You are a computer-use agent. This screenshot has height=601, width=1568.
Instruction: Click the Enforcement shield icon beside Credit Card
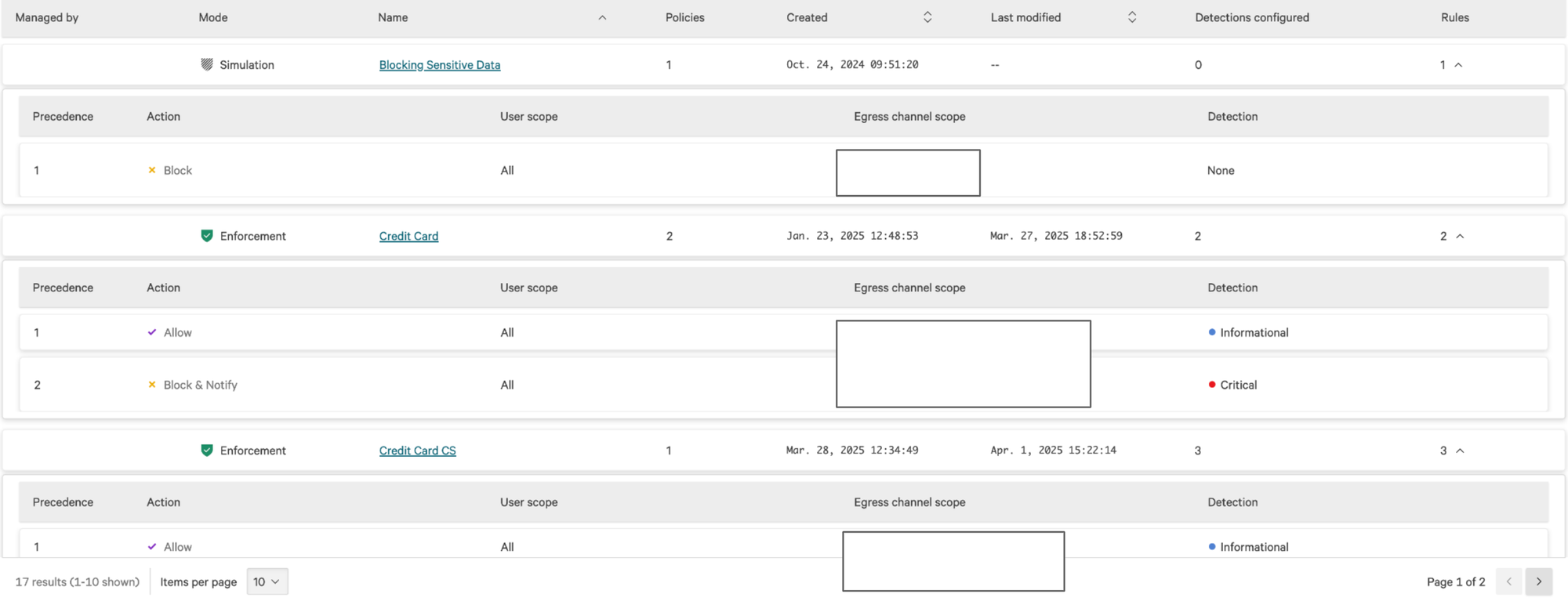coord(207,235)
